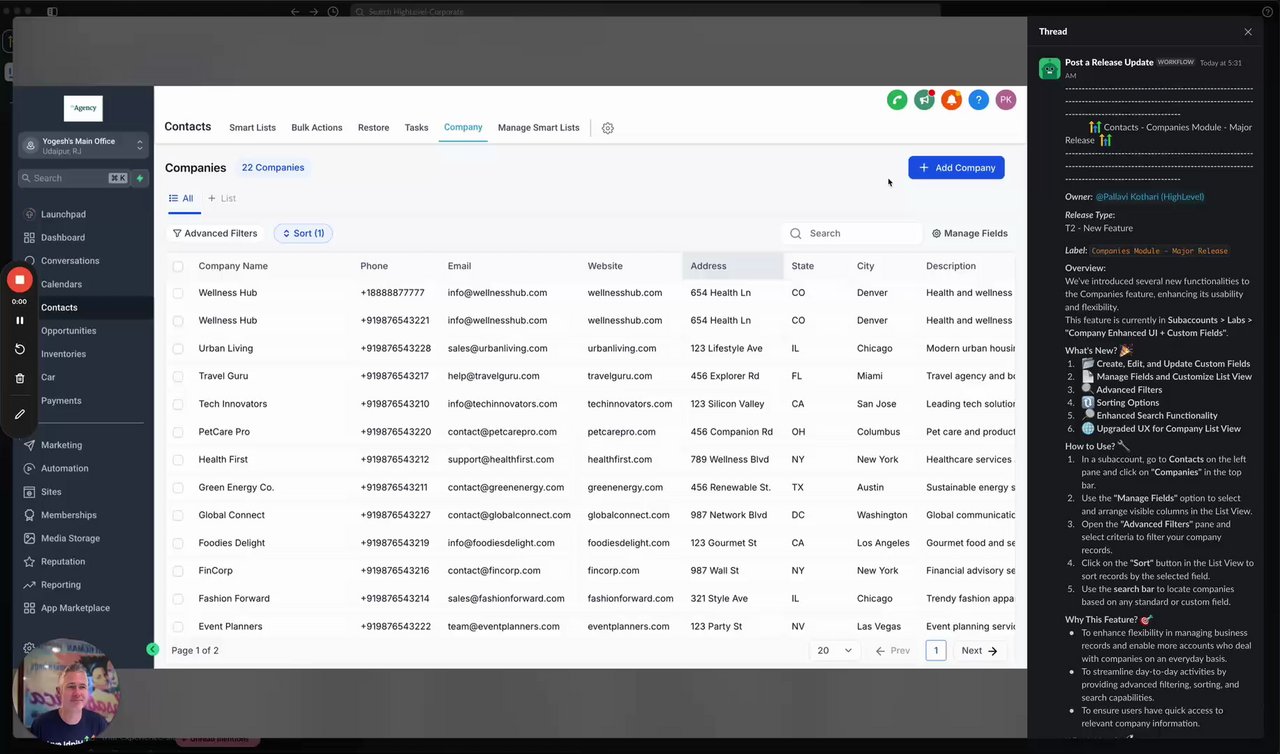Open the history clock icon in top bar
Screen dimensions: 1280x754
point(333,12)
